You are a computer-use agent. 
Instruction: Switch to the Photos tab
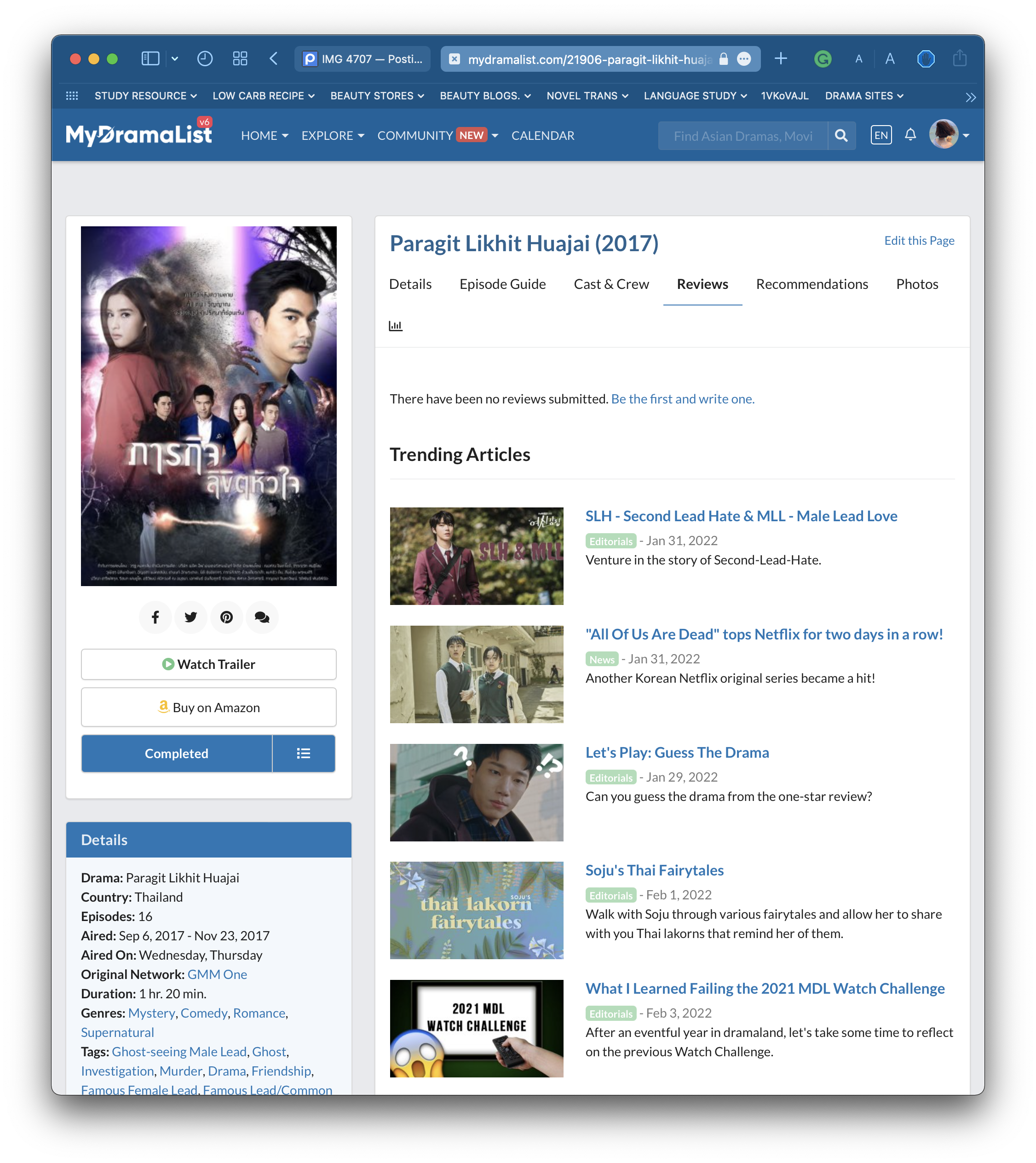point(917,284)
